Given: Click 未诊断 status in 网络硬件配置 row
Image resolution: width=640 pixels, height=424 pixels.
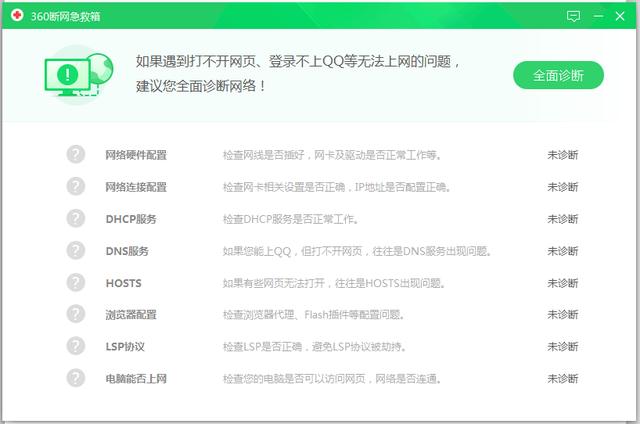Looking at the screenshot, I should point(562,155).
